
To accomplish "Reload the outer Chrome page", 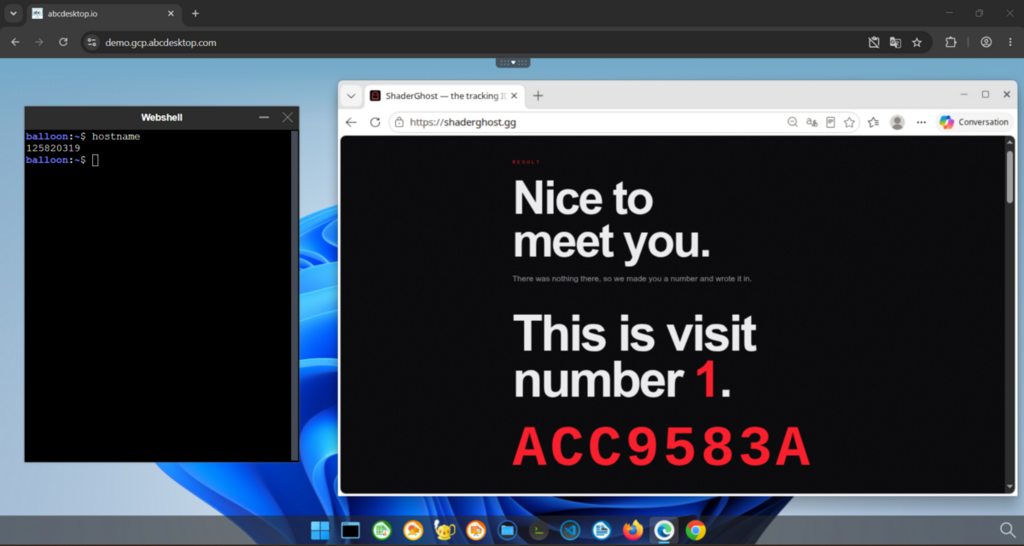I will tap(63, 42).
